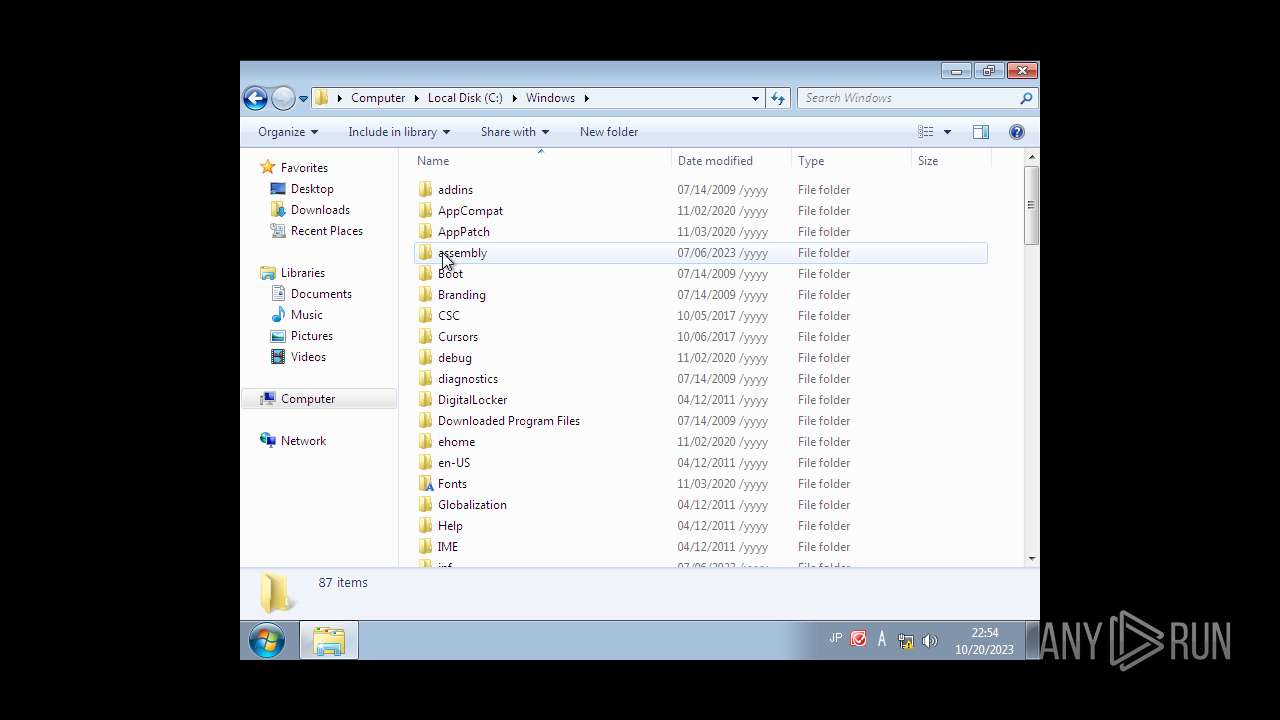Click the volume speaker tray icon
This screenshot has height=720, width=1280.
(x=929, y=640)
